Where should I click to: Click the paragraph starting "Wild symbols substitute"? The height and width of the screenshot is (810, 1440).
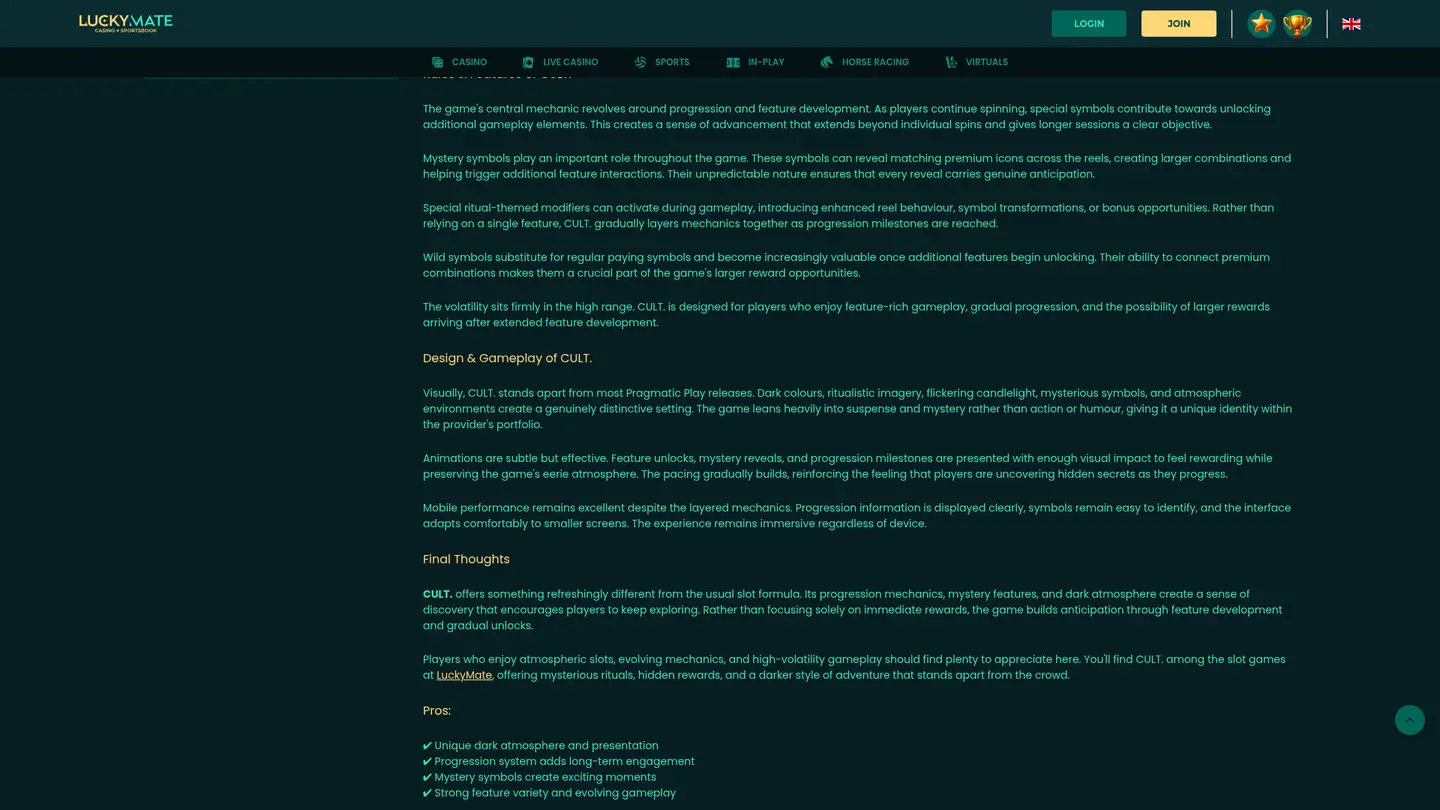coord(847,265)
